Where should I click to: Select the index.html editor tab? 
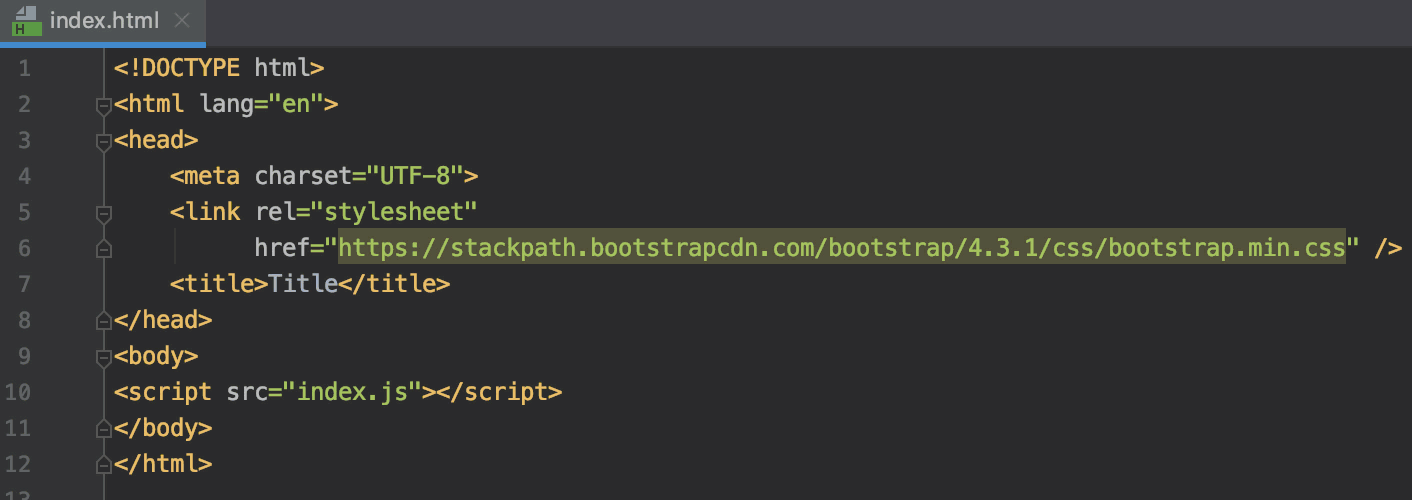[x=106, y=21]
